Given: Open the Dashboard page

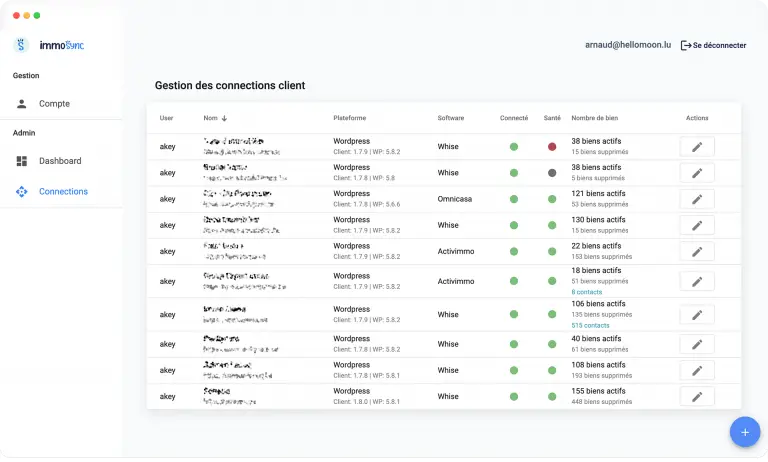Looking at the screenshot, I should click(59, 161).
